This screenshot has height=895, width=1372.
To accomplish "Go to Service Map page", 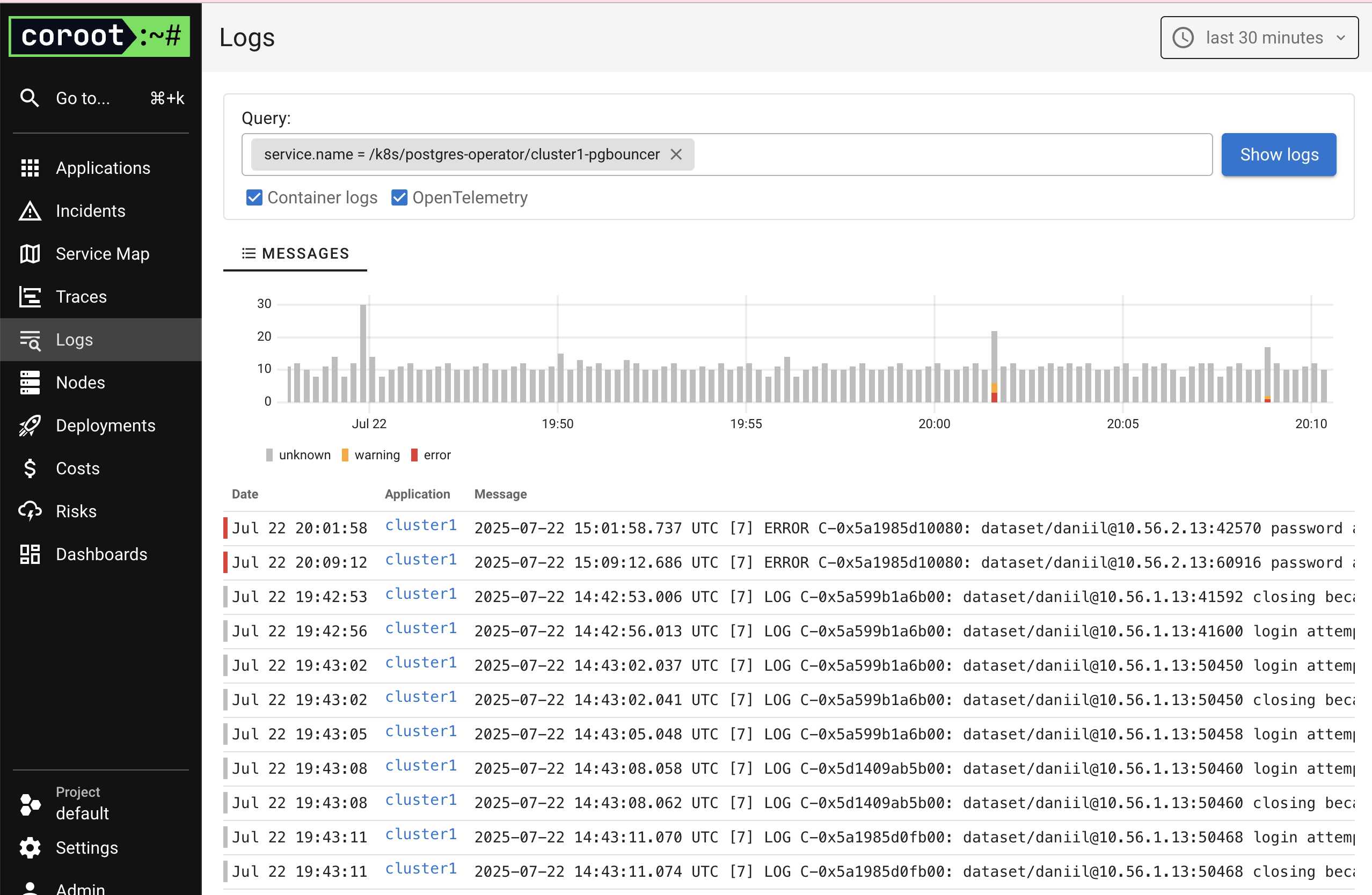I will point(101,254).
